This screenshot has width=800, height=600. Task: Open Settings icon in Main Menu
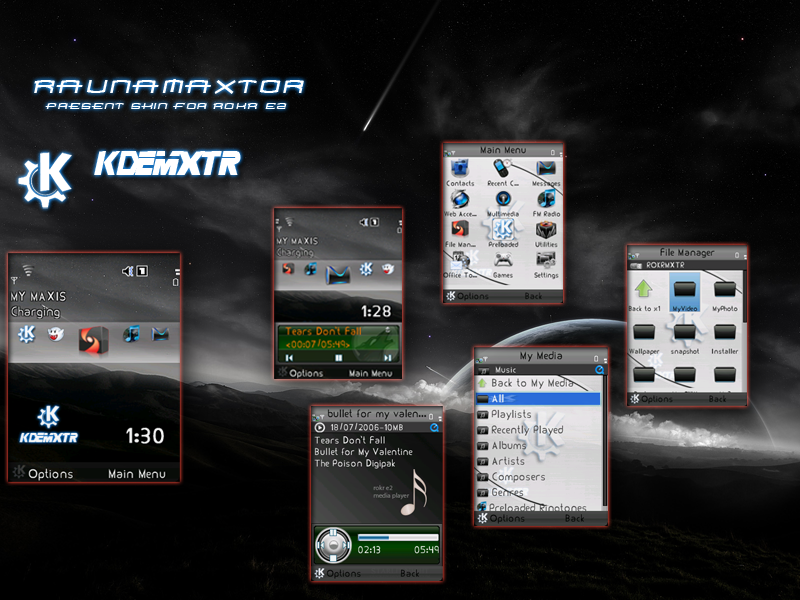(546, 261)
